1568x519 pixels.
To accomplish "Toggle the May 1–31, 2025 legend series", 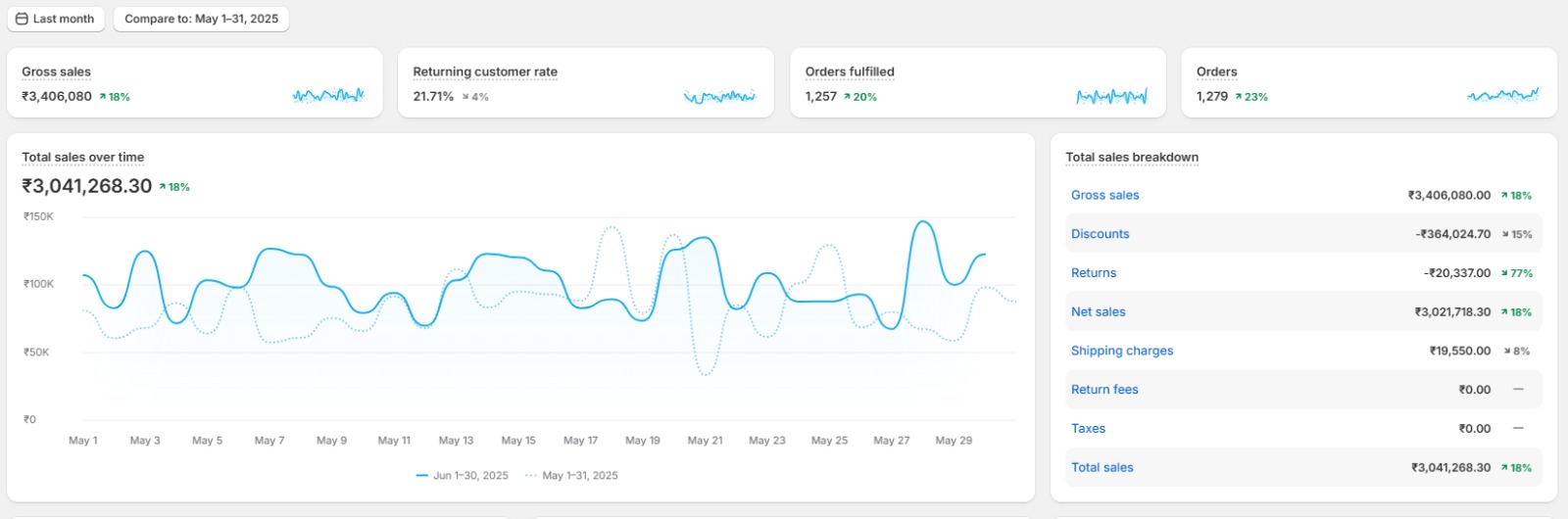I will point(571,476).
